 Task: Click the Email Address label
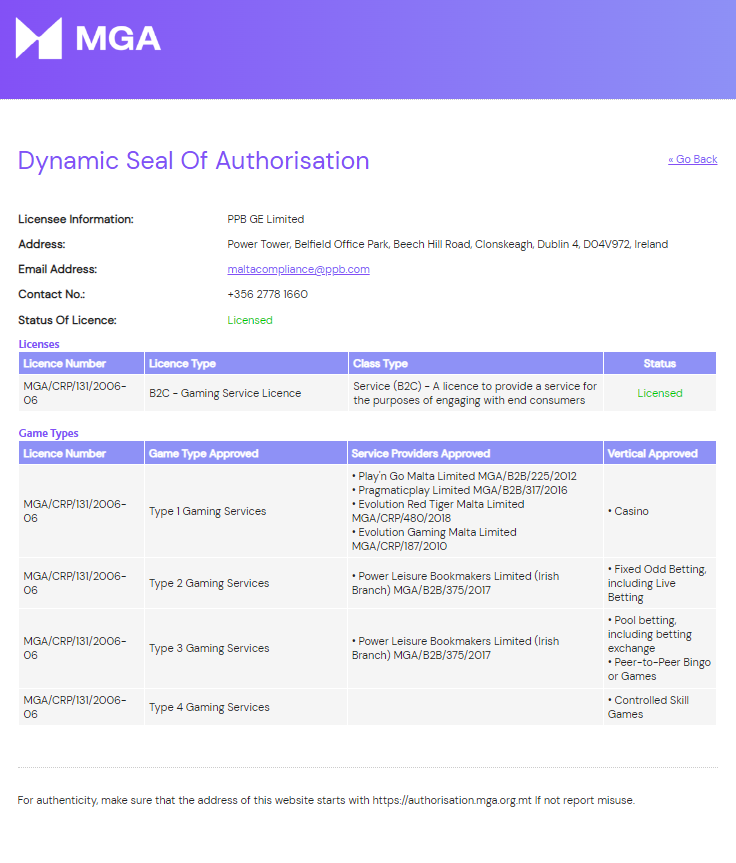(58, 269)
